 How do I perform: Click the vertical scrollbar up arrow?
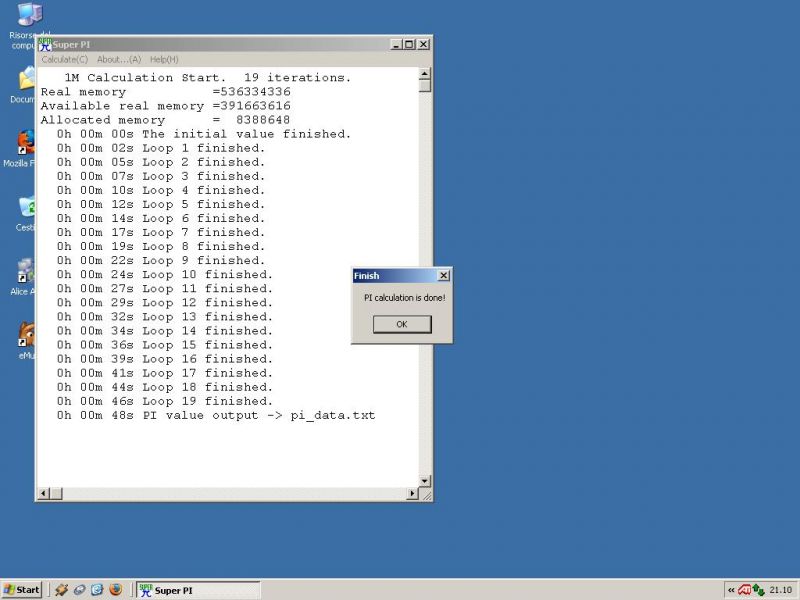424,74
